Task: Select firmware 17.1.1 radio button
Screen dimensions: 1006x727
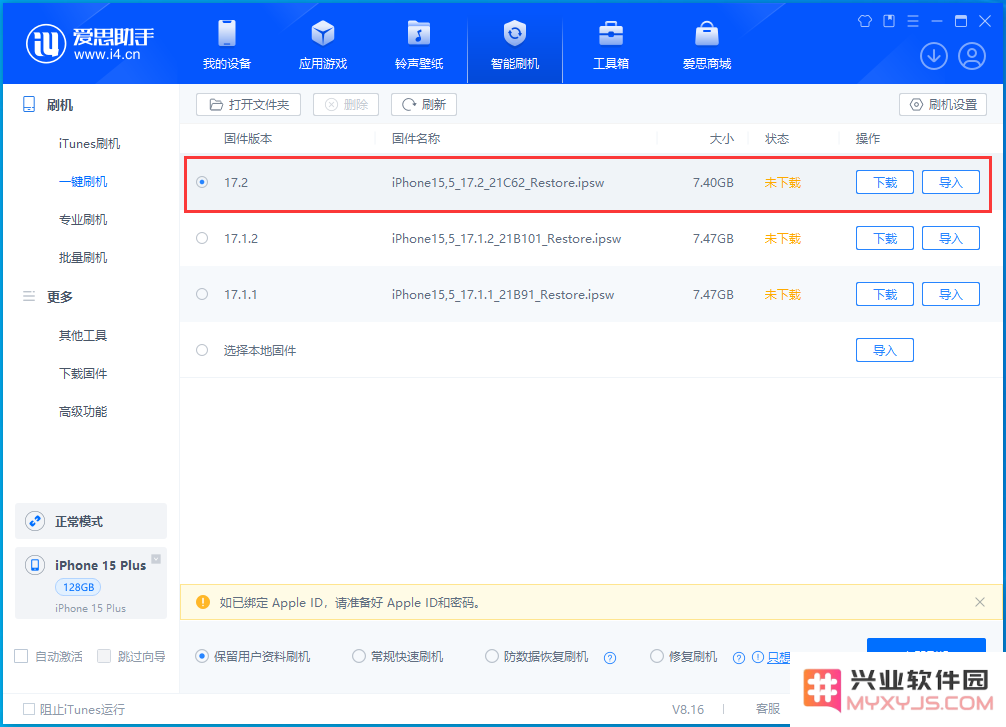Action: click(202, 294)
